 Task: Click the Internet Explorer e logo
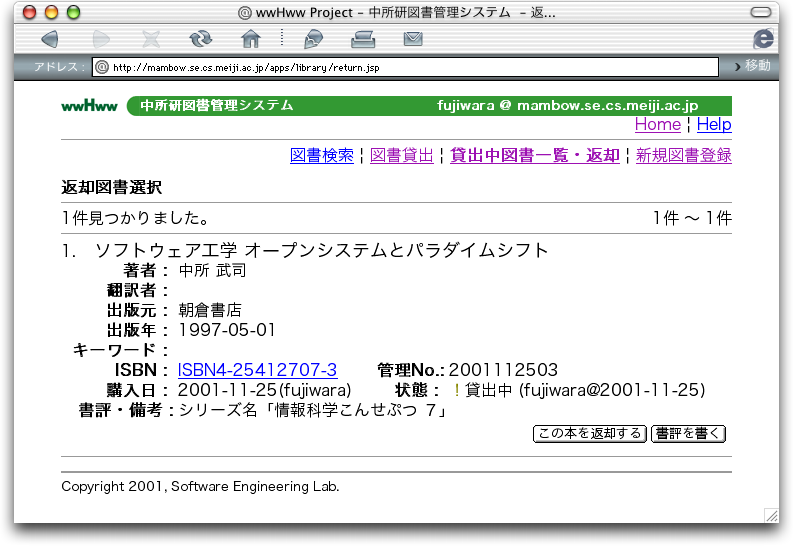[x=763, y=38]
